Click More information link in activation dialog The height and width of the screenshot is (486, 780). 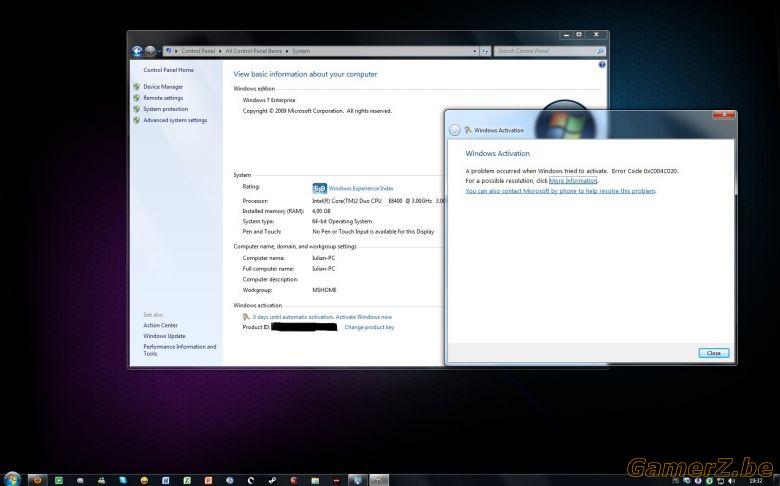573,181
